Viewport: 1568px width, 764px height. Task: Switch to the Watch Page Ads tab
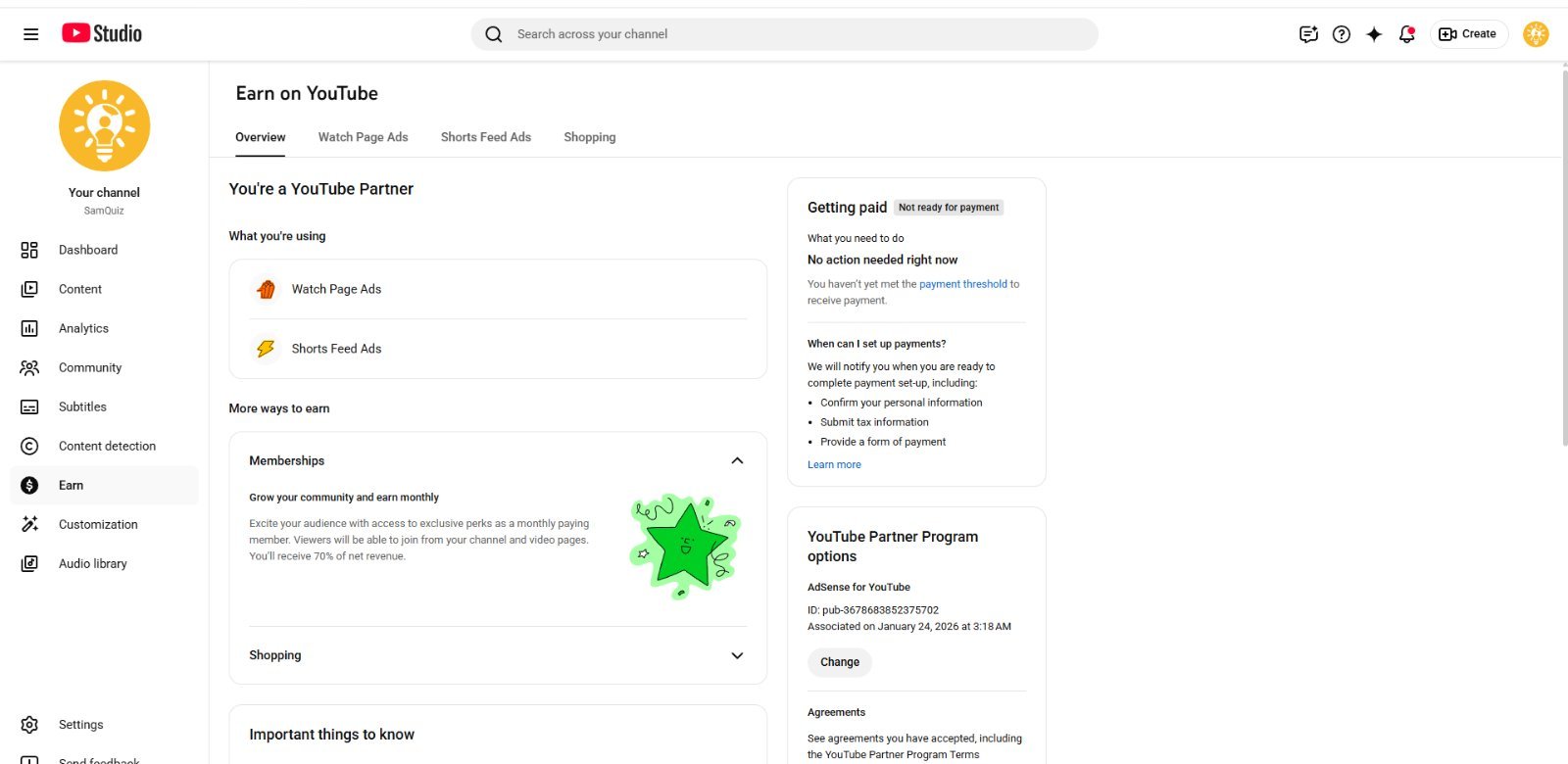tap(363, 137)
